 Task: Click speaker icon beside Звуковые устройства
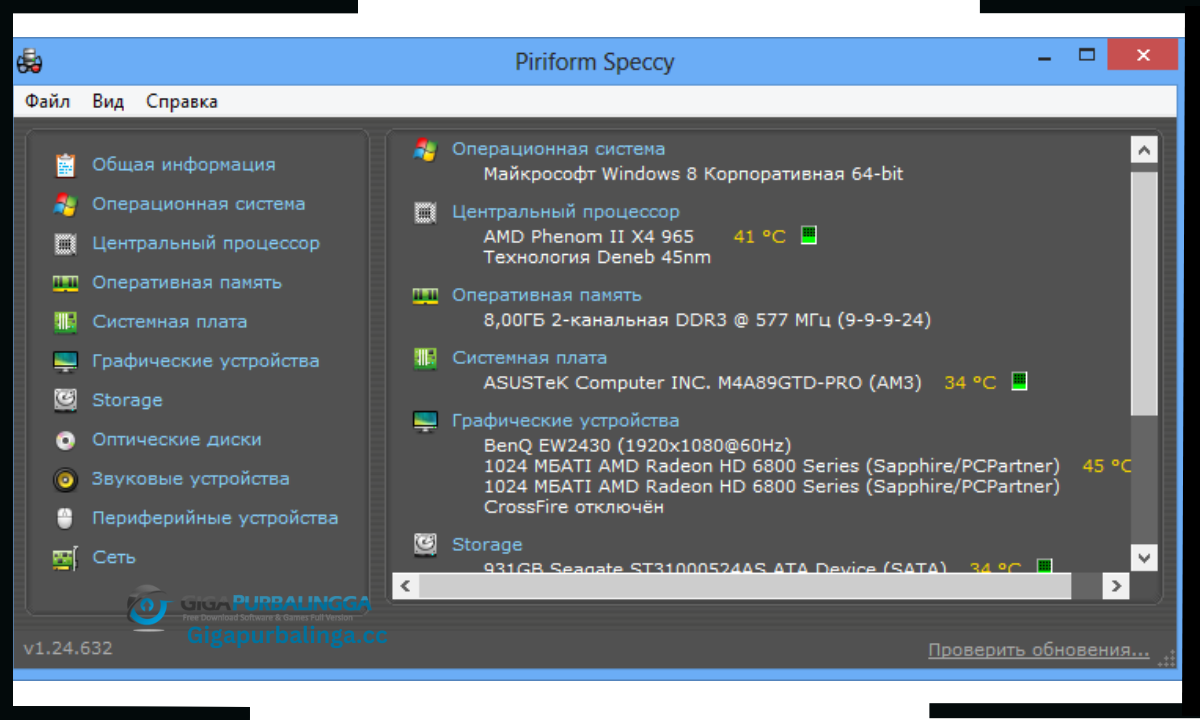pyautogui.click(x=66, y=479)
